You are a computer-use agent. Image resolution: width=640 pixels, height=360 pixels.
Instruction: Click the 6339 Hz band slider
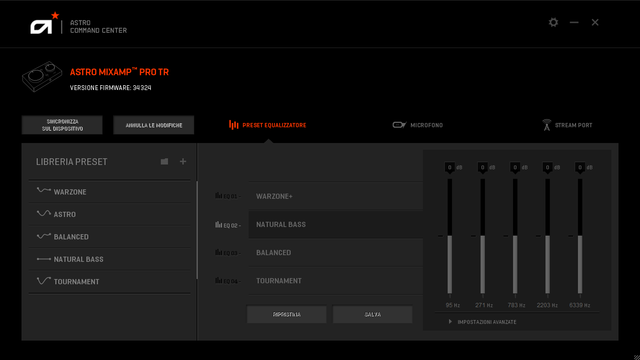pos(580,236)
